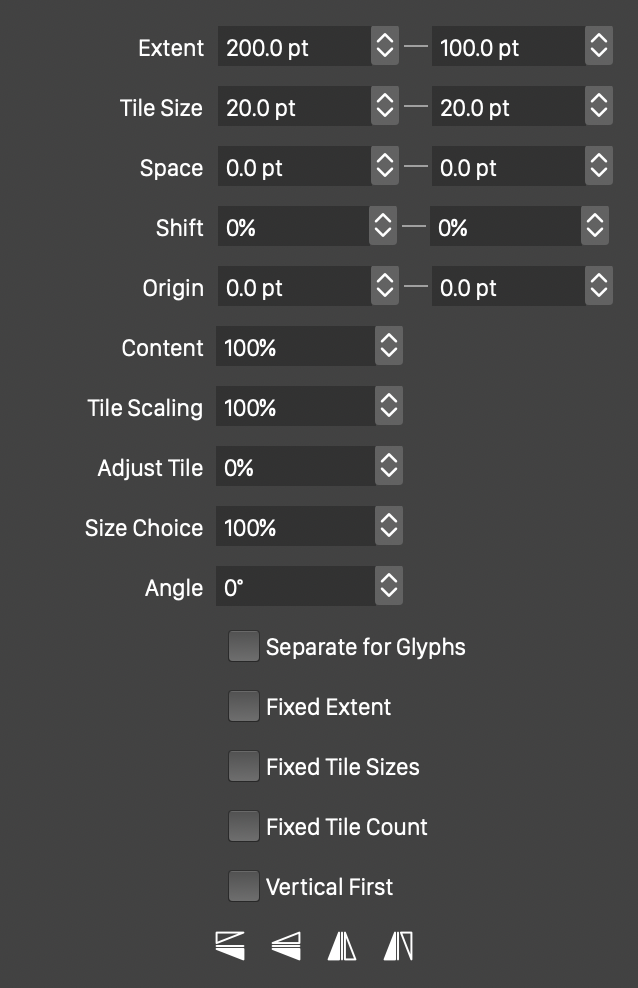Click horizontal flip icon with inverted outlined triangle
The image size is (638, 988).
click(x=398, y=946)
